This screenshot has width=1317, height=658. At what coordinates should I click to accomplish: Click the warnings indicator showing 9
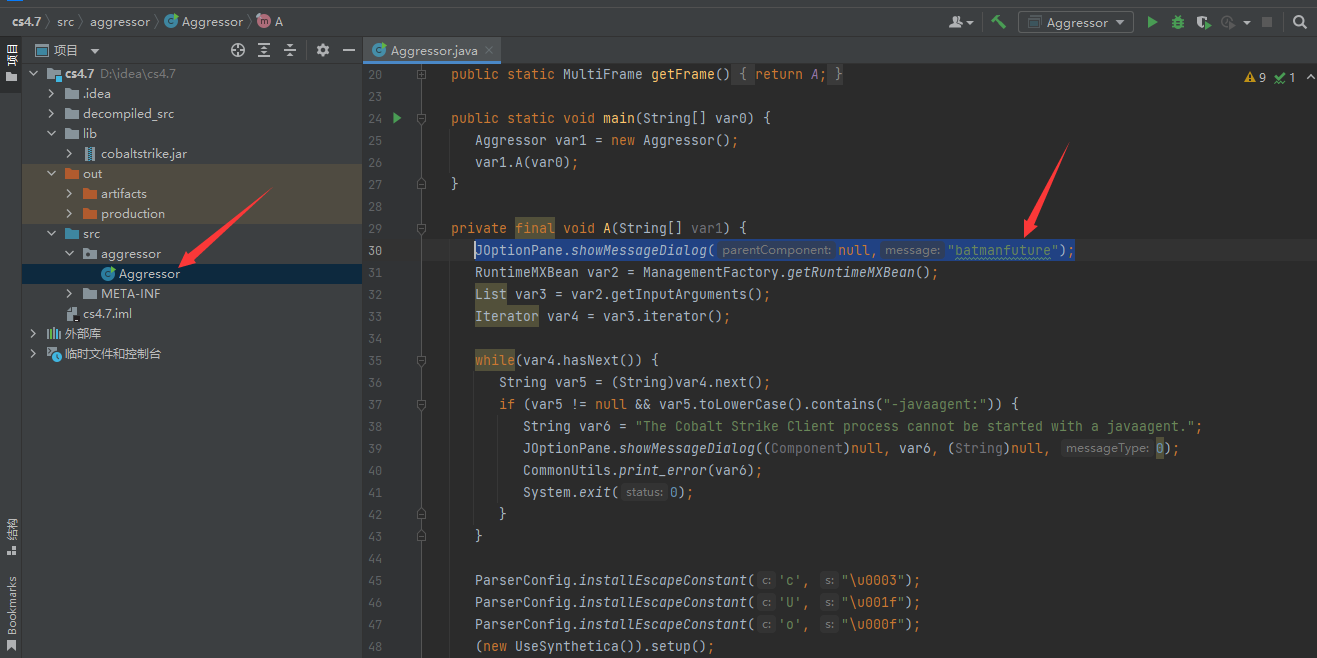tap(1255, 77)
